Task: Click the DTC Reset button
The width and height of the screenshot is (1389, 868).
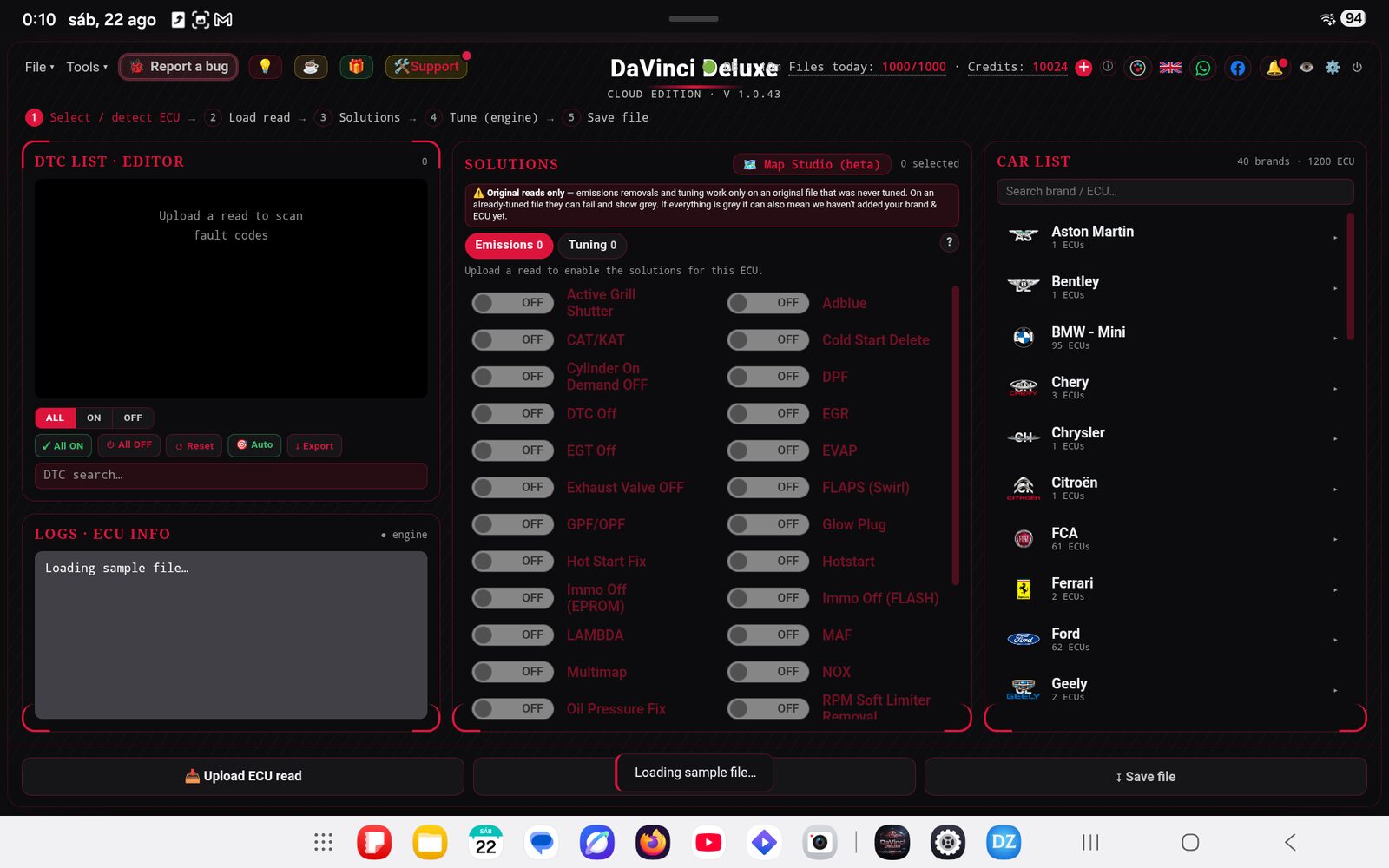Action: pyautogui.click(x=194, y=445)
